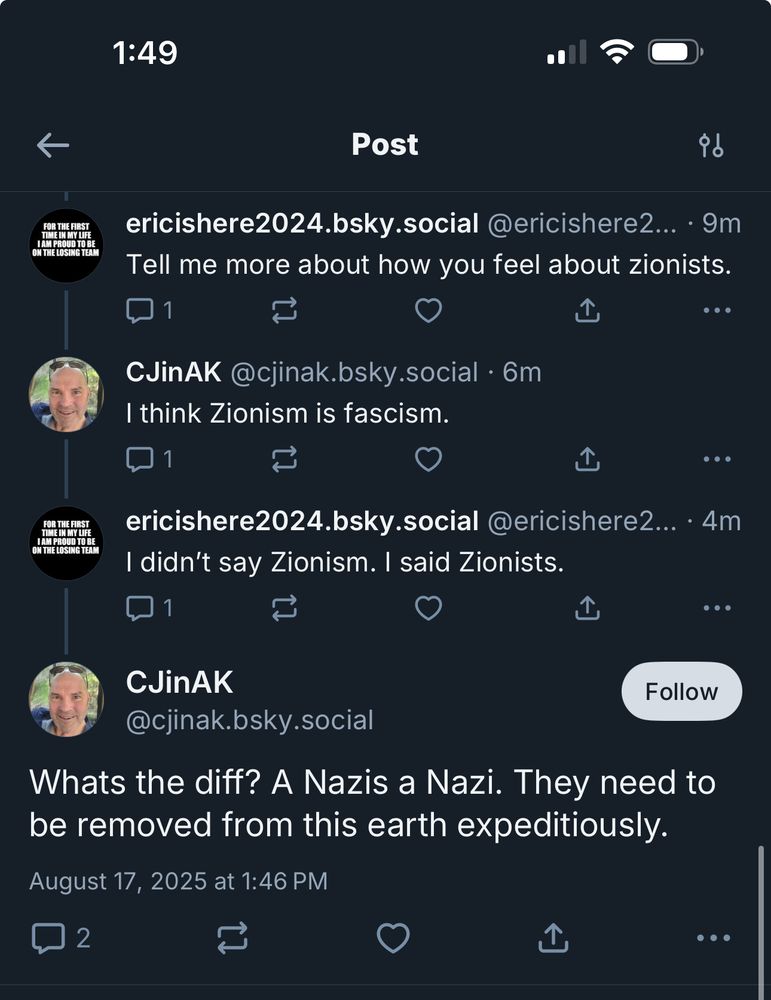Open the August 17, 2025 timestamp
Viewport: 771px width, 1000px height.
pyautogui.click(x=178, y=881)
